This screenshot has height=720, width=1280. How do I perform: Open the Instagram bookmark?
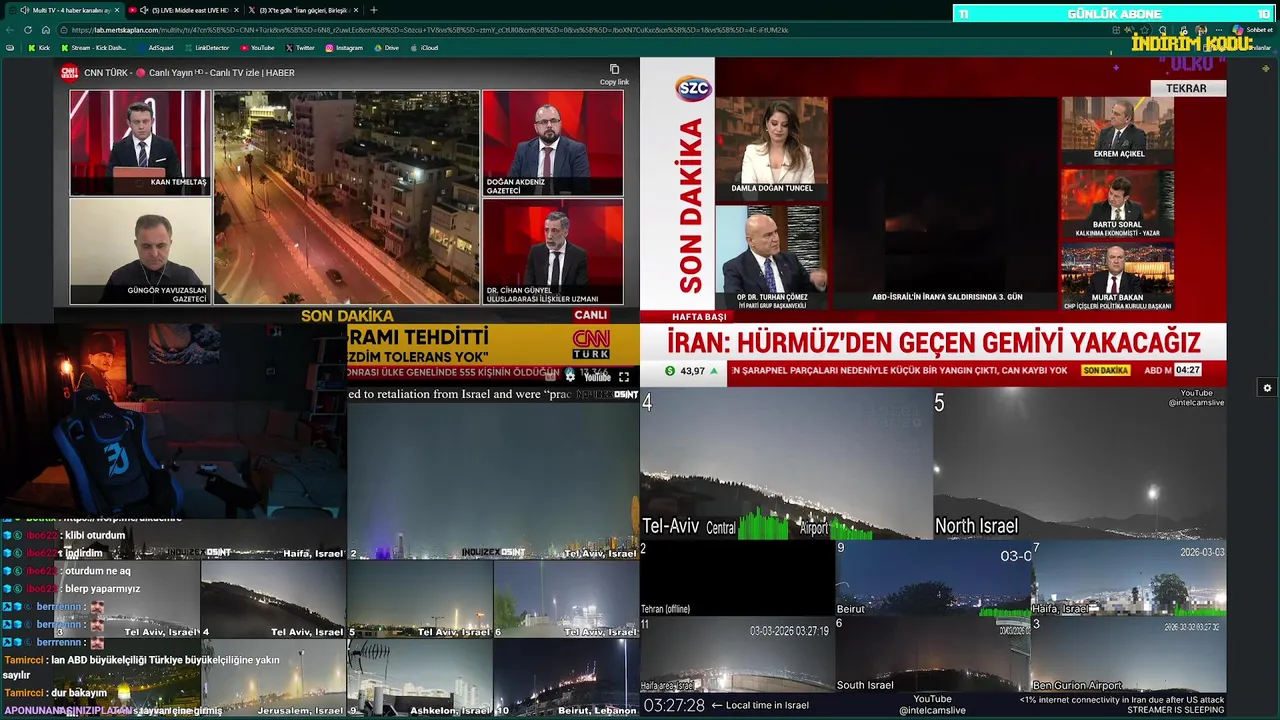[344, 48]
